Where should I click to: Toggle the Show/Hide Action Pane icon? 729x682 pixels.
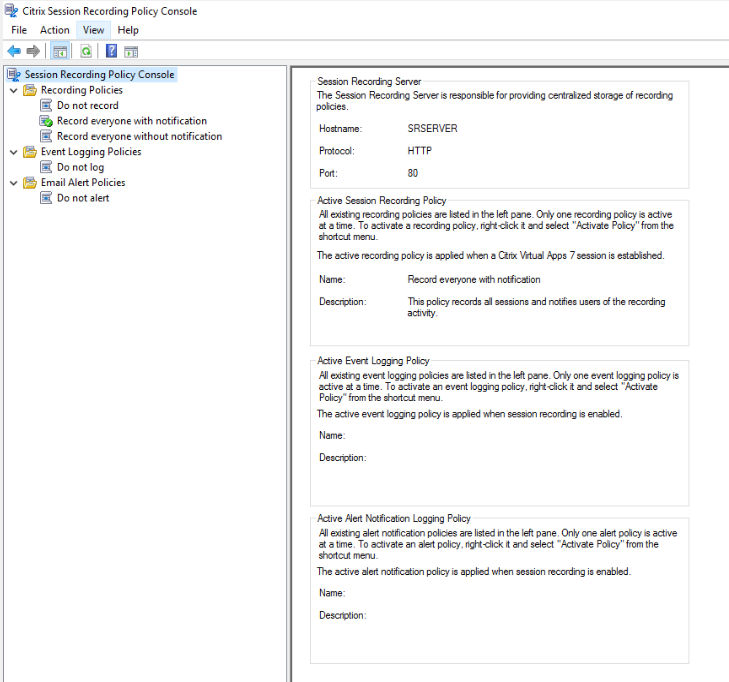131,52
